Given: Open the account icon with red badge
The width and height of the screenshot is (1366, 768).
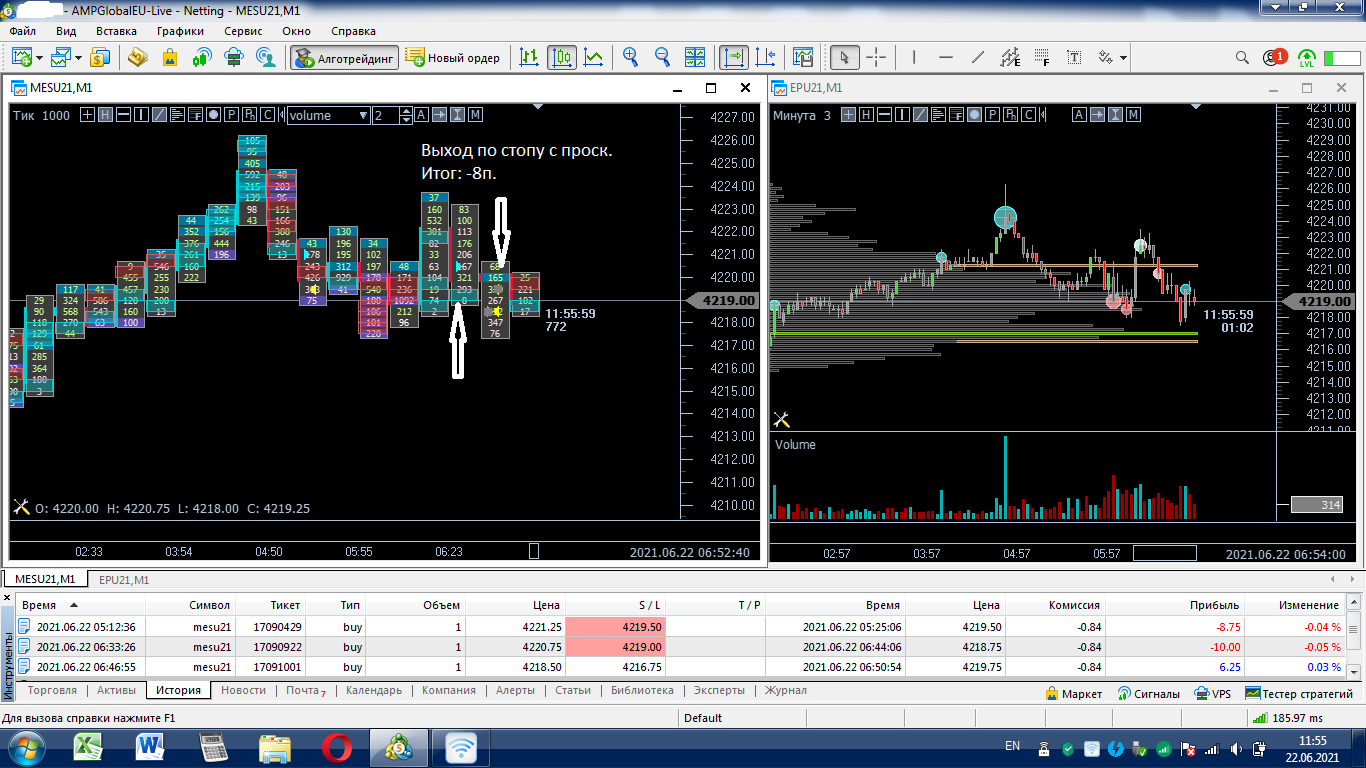Looking at the screenshot, I should [1273, 57].
